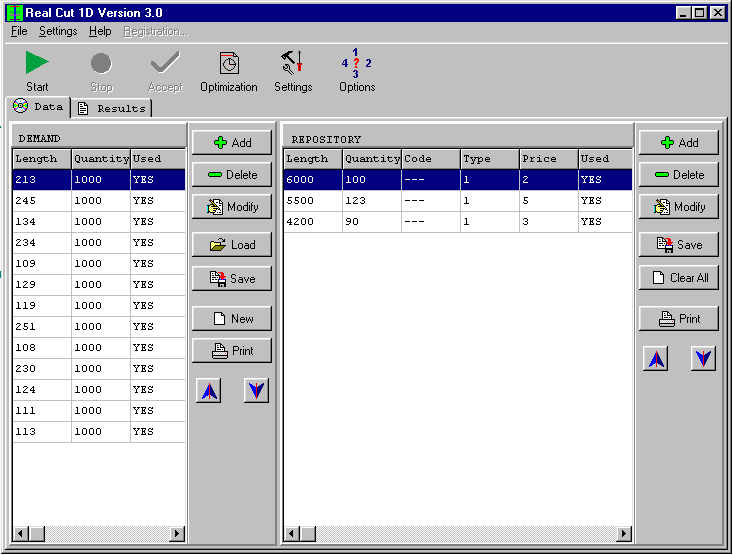This screenshot has height=555, width=733.
Task: Click the Accept checkmark icon
Action: 165,63
